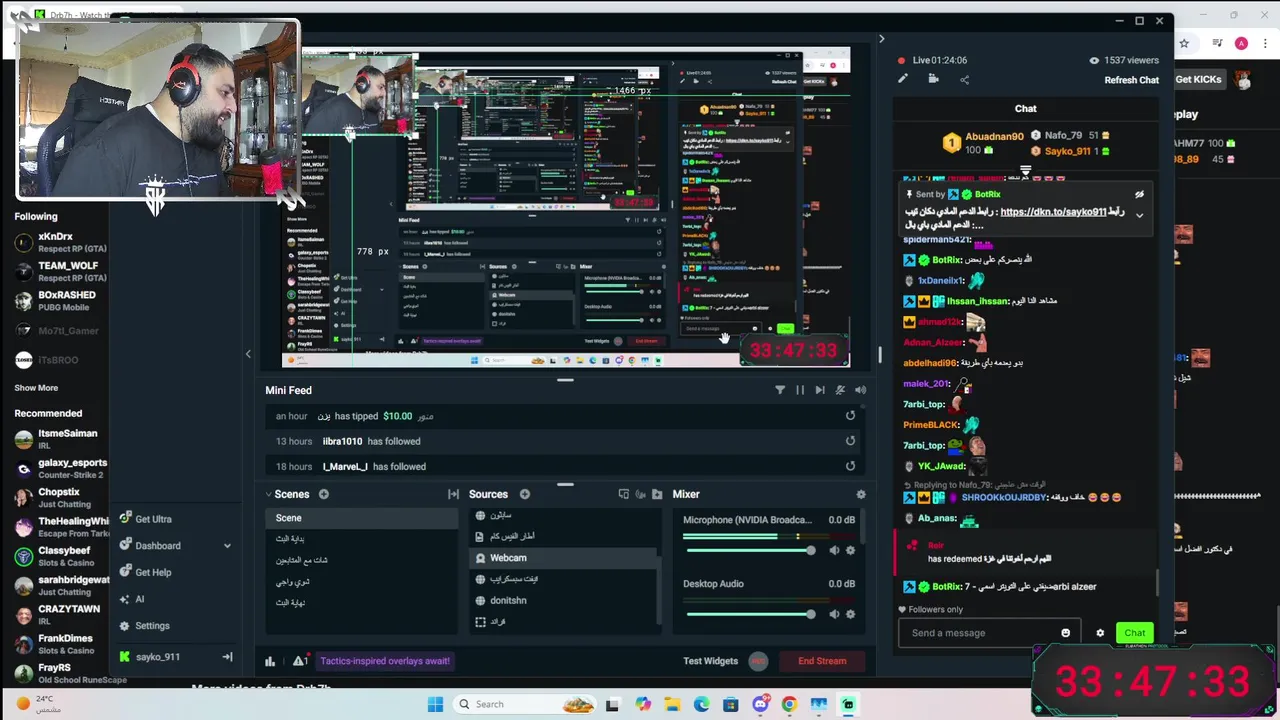This screenshot has height=720, width=1280.
Task: Open the Tactics-inspired overlays banner
Action: point(385,661)
